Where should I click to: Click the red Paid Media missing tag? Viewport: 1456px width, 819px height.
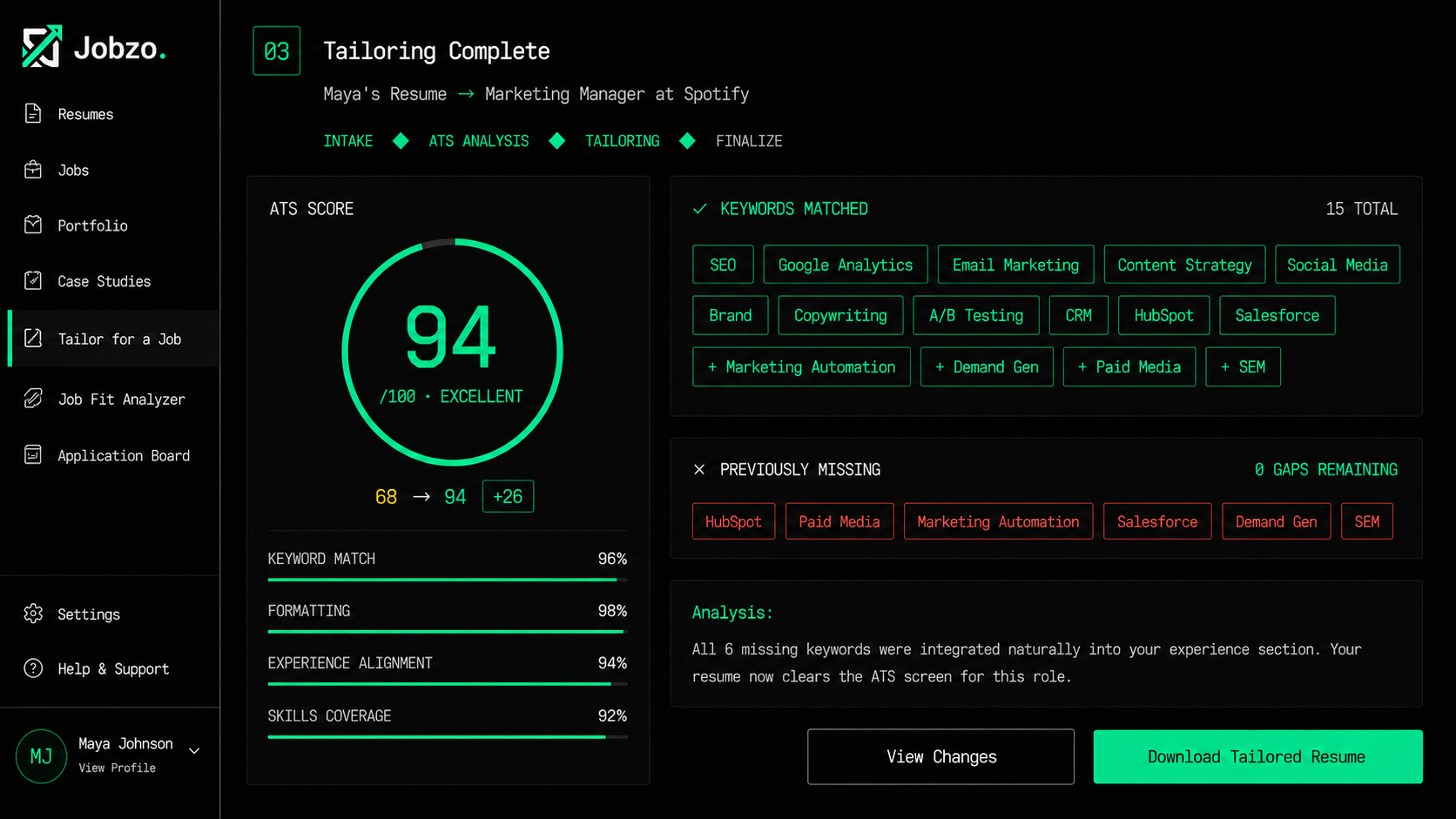point(839,521)
